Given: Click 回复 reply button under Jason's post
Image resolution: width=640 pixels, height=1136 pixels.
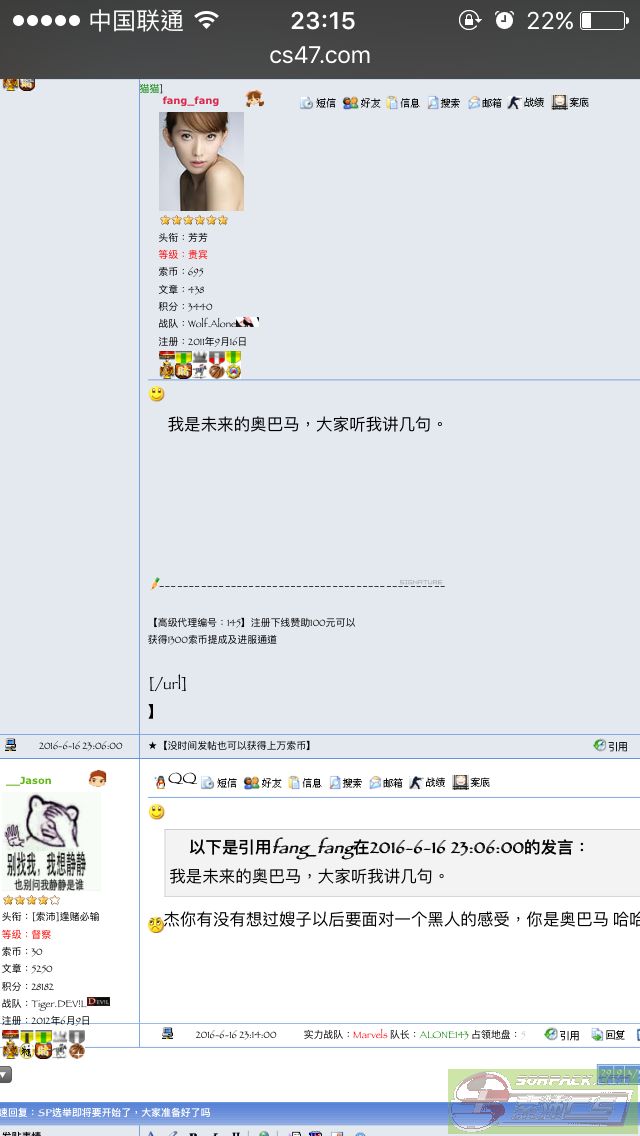Looking at the screenshot, I should coord(608,1035).
